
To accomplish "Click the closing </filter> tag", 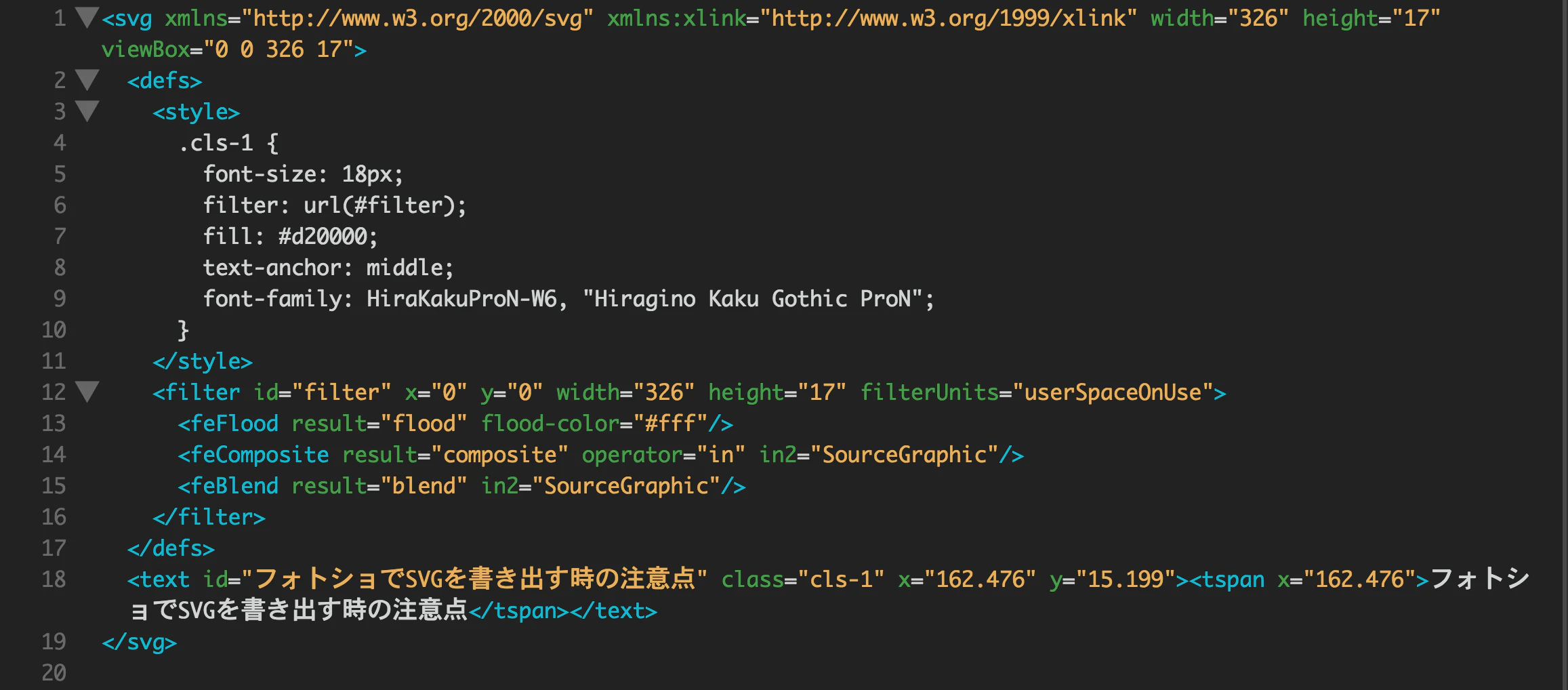I will point(209,517).
